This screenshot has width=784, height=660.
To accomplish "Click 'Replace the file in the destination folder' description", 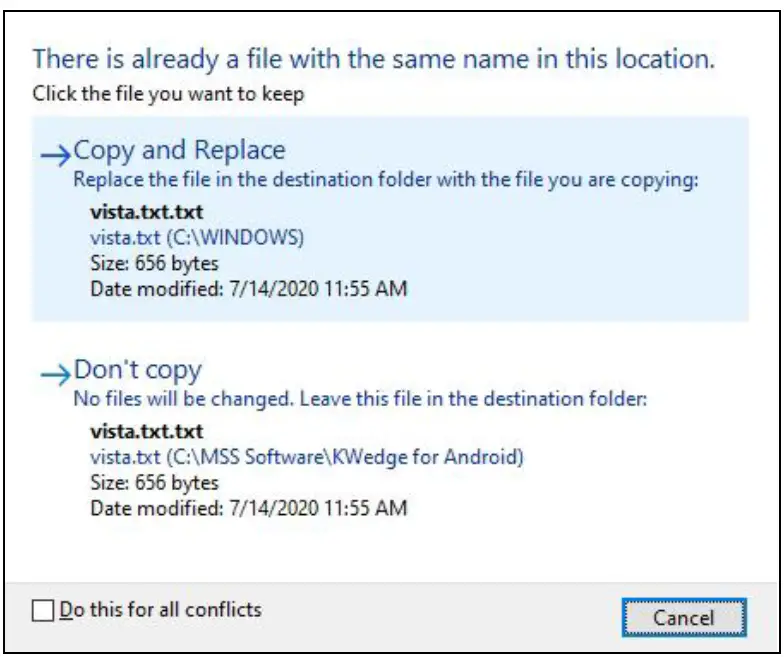I will [385, 181].
